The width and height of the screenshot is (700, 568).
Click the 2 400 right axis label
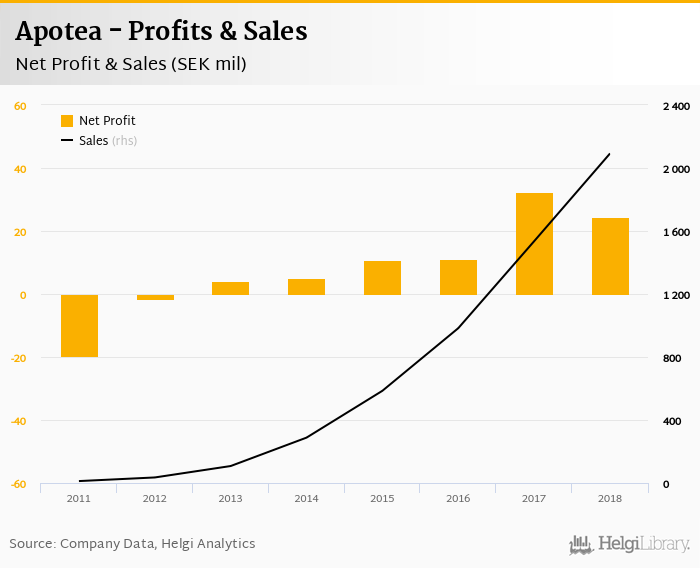676,106
